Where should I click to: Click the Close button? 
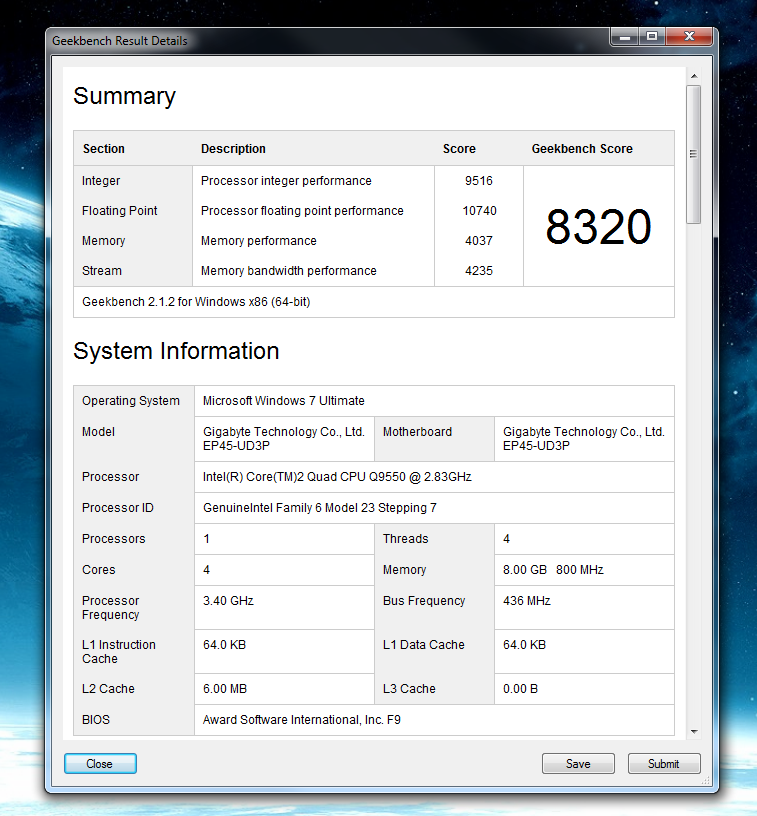pyautogui.click(x=100, y=763)
